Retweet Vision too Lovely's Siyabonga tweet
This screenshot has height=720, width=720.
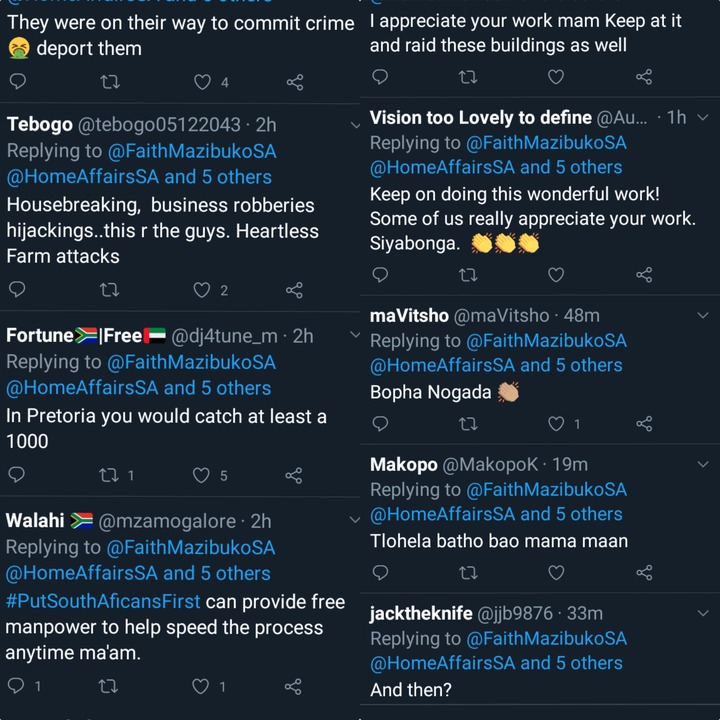pos(468,275)
